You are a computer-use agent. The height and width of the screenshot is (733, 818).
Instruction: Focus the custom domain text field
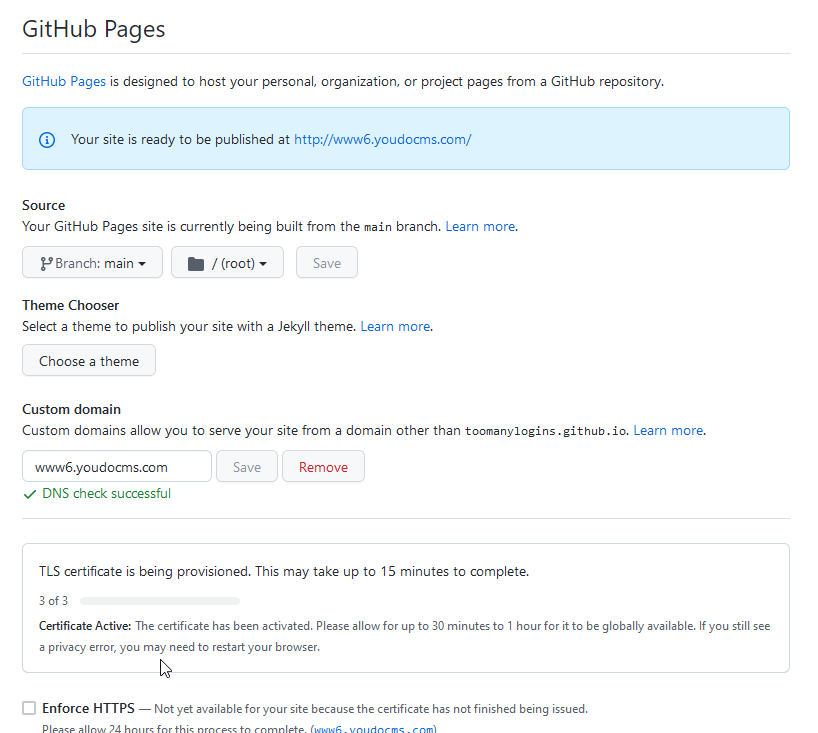pyautogui.click(x=116, y=467)
